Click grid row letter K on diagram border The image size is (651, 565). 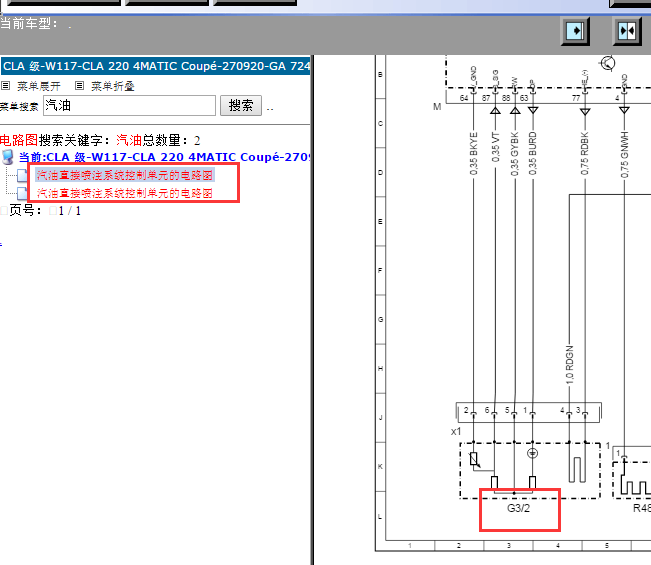tap(380, 467)
